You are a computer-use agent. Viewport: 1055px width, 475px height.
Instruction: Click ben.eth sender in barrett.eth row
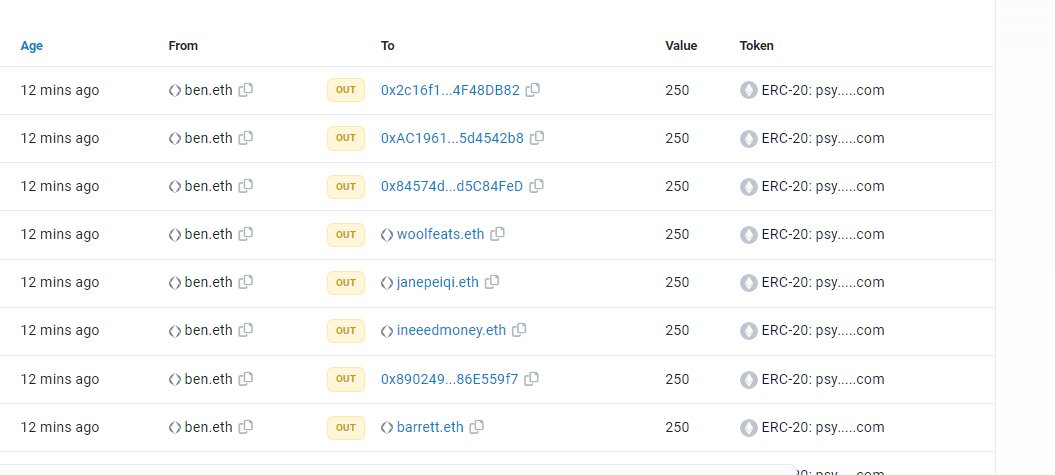tap(209, 427)
